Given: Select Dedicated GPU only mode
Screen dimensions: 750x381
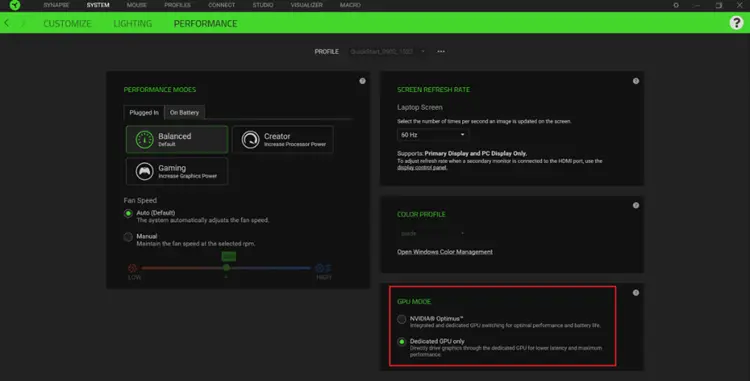Looking at the screenshot, I should [401, 341].
